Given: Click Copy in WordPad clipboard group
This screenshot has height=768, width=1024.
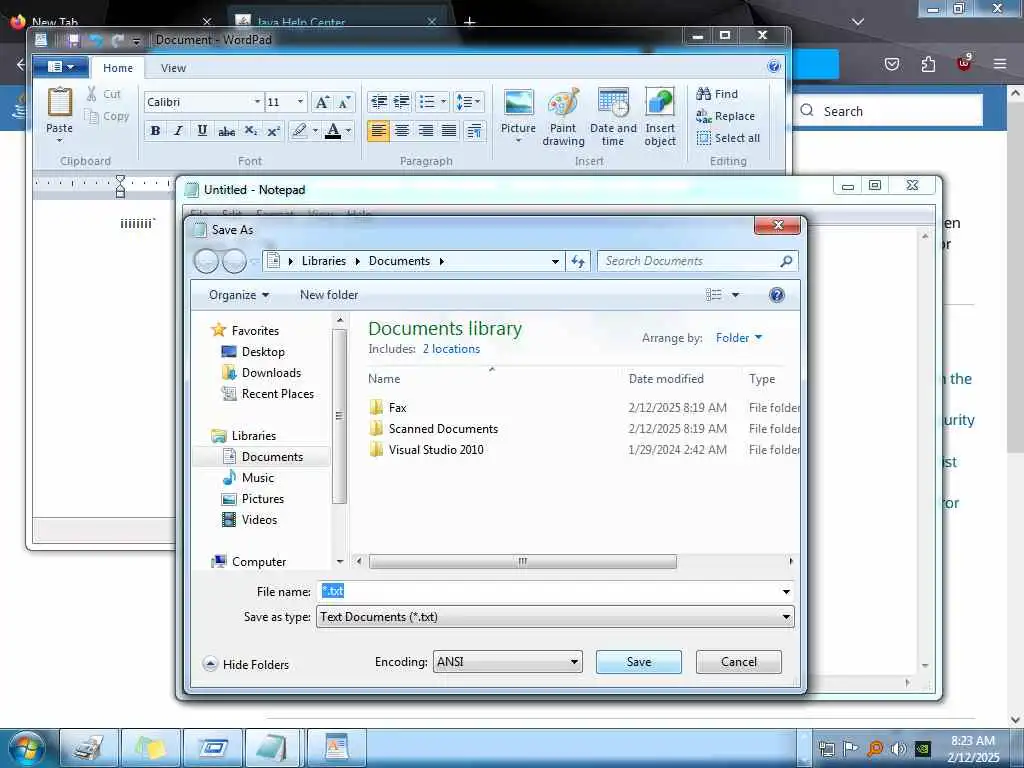Looking at the screenshot, I should click(x=107, y=116).
